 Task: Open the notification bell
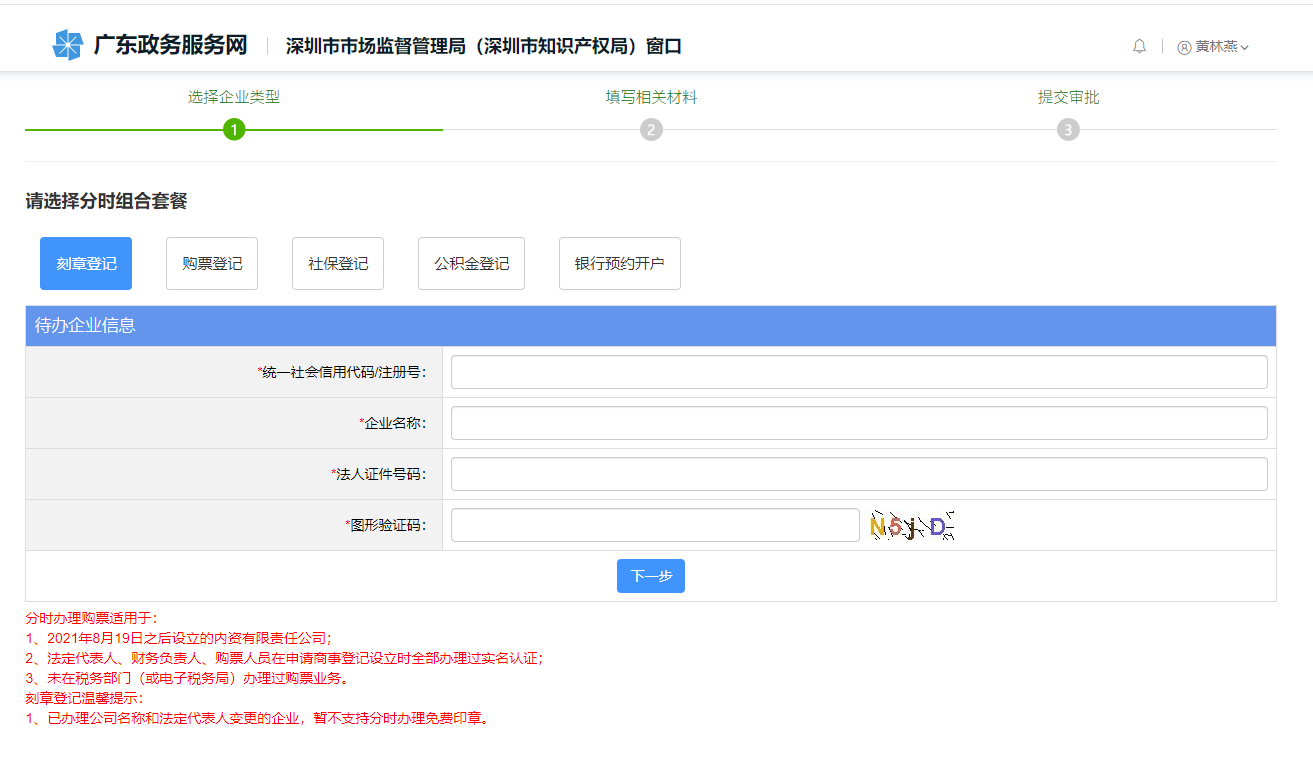pyautogui.click(x=1139, y=46)
